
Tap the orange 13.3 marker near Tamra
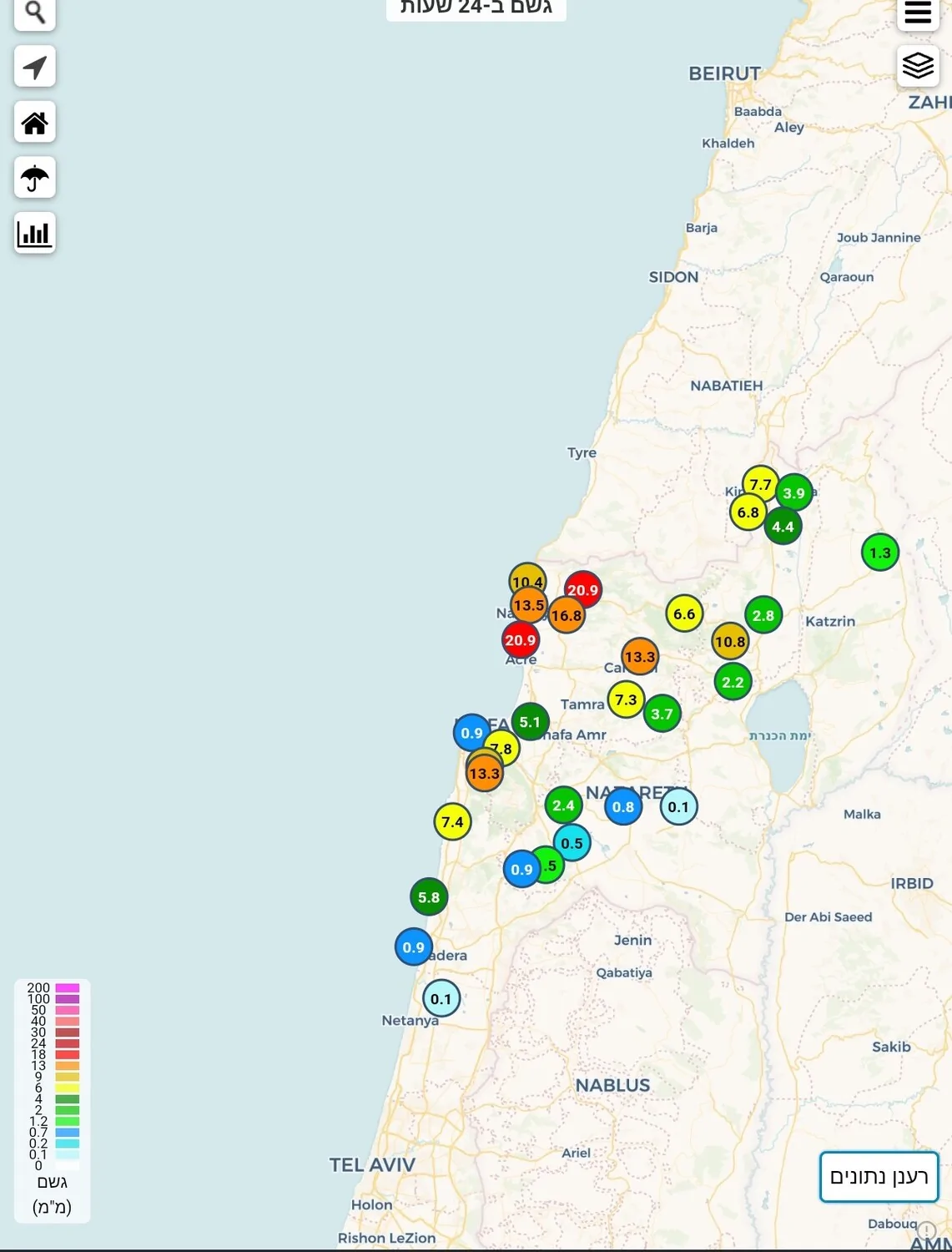640,657
